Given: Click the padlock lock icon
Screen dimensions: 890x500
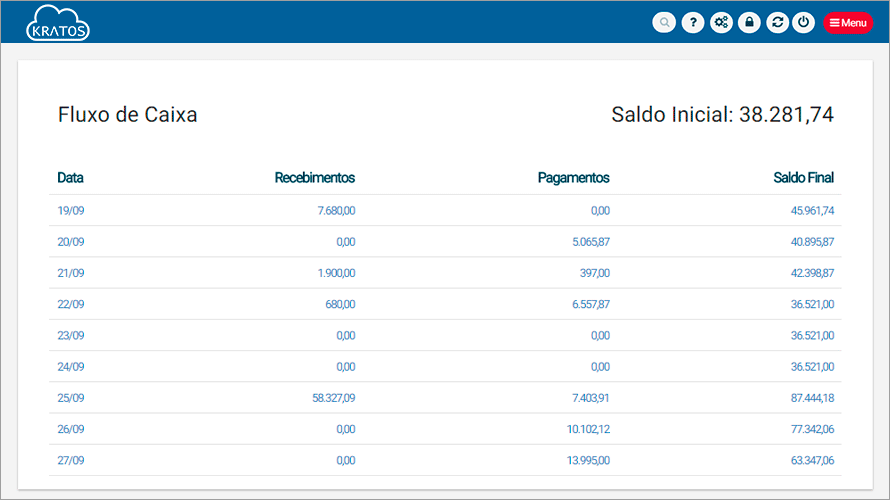Looking at the screenshot, I should (x=749, y=23).
